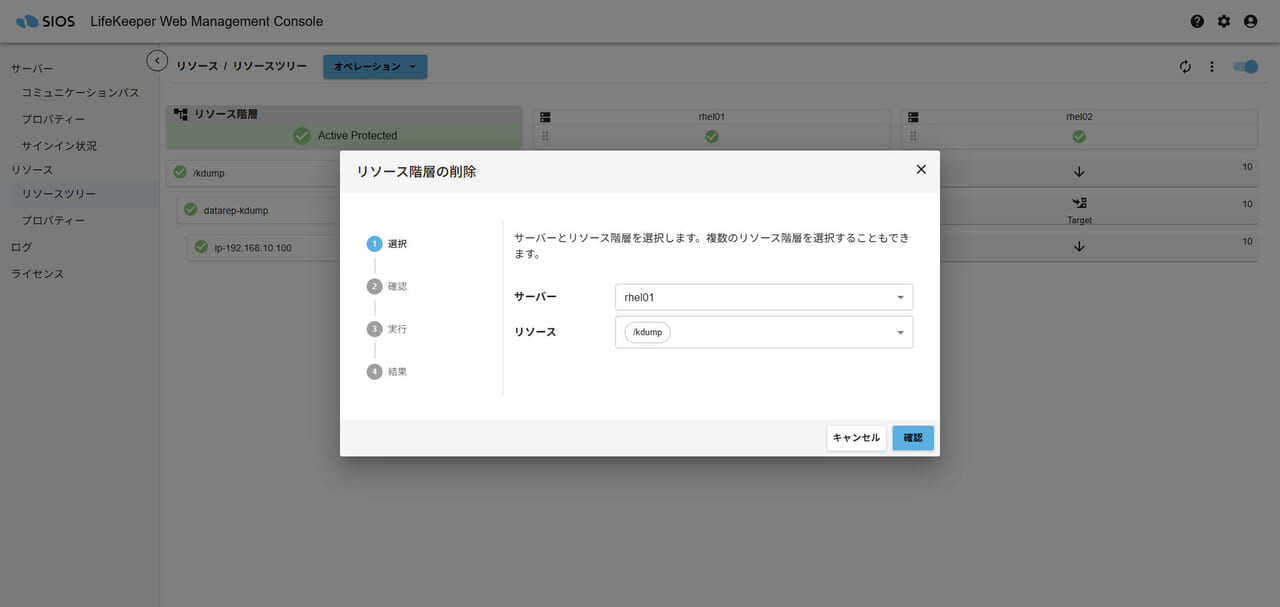Toggle the blue switch in toolbar

1245,67
